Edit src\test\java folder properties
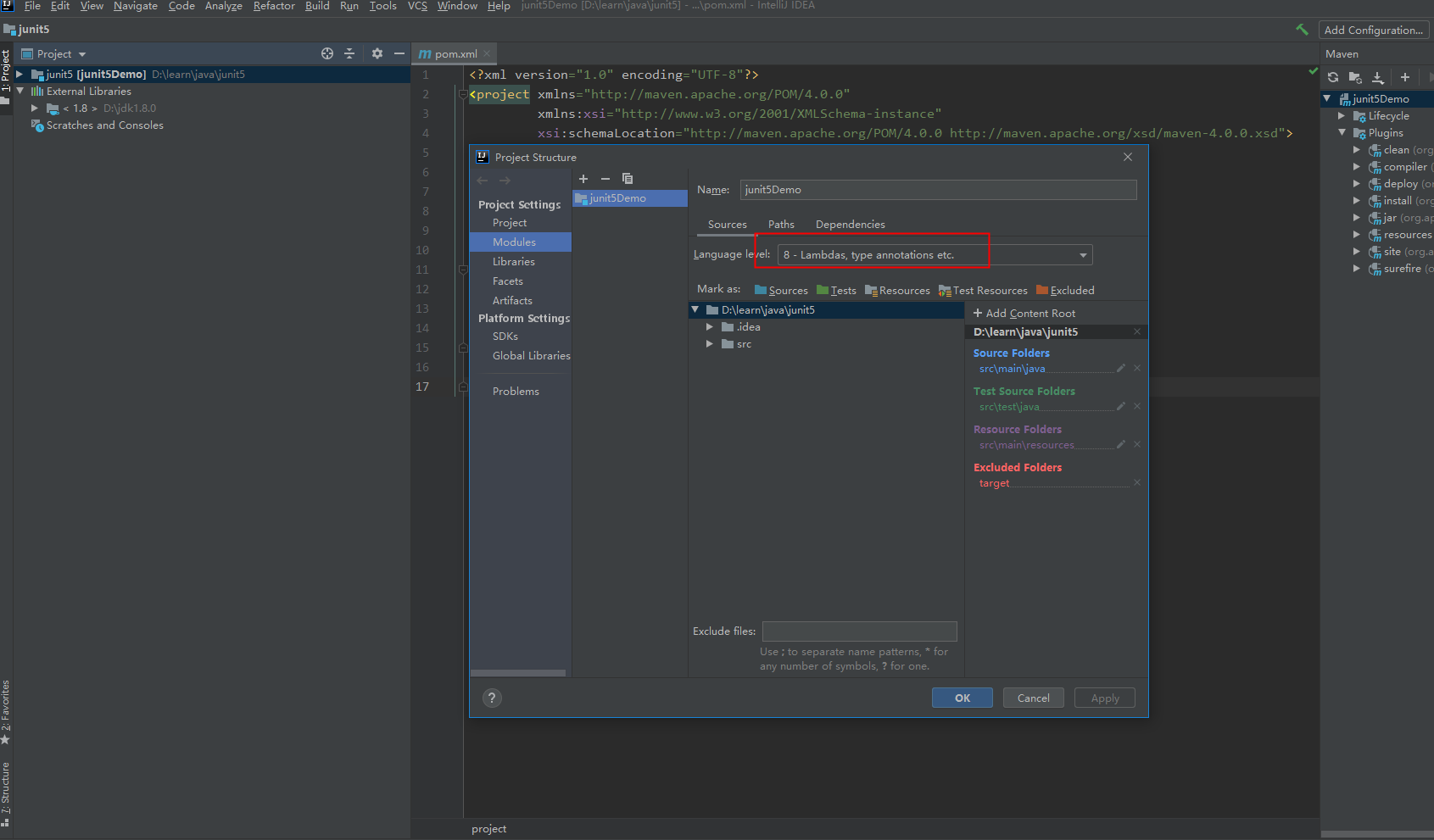 (1121, 406)
